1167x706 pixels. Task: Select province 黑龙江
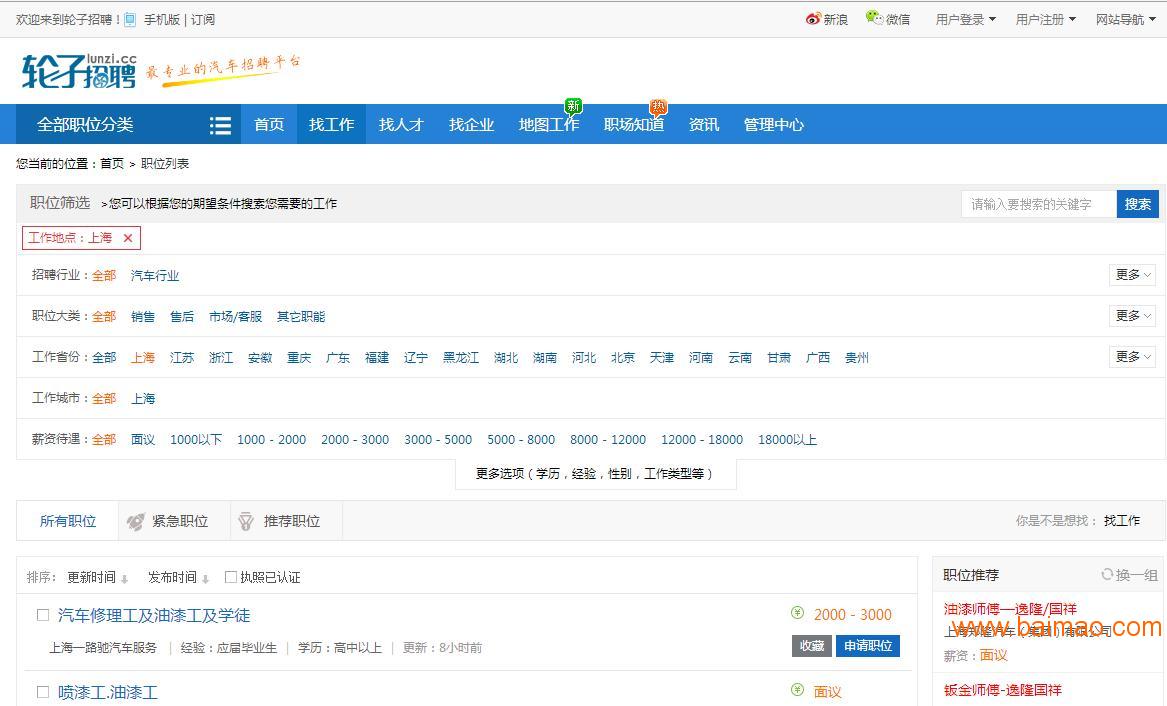click(461, 358)
